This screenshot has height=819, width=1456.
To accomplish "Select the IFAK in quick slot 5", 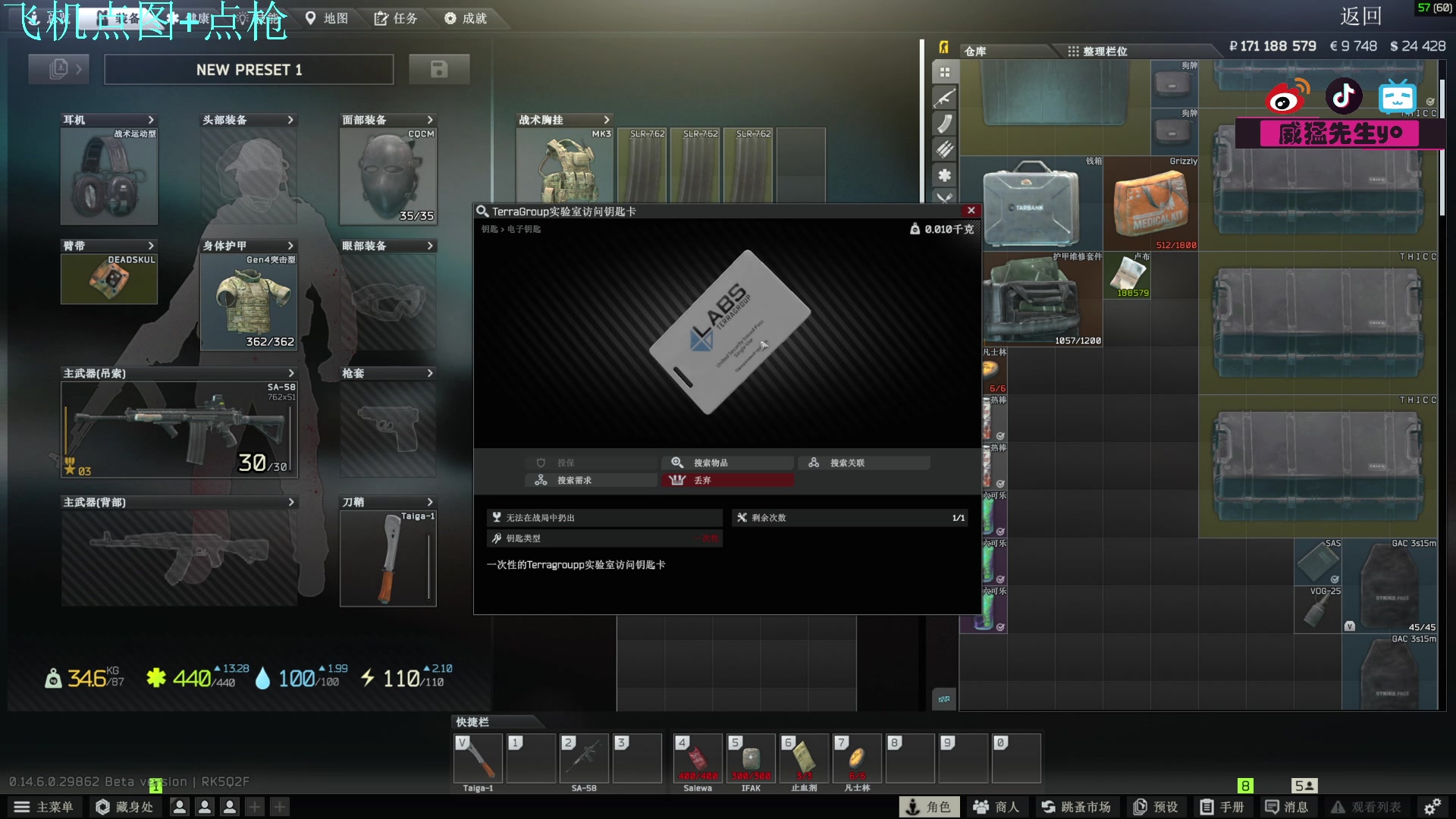I will tap(751, 758).
